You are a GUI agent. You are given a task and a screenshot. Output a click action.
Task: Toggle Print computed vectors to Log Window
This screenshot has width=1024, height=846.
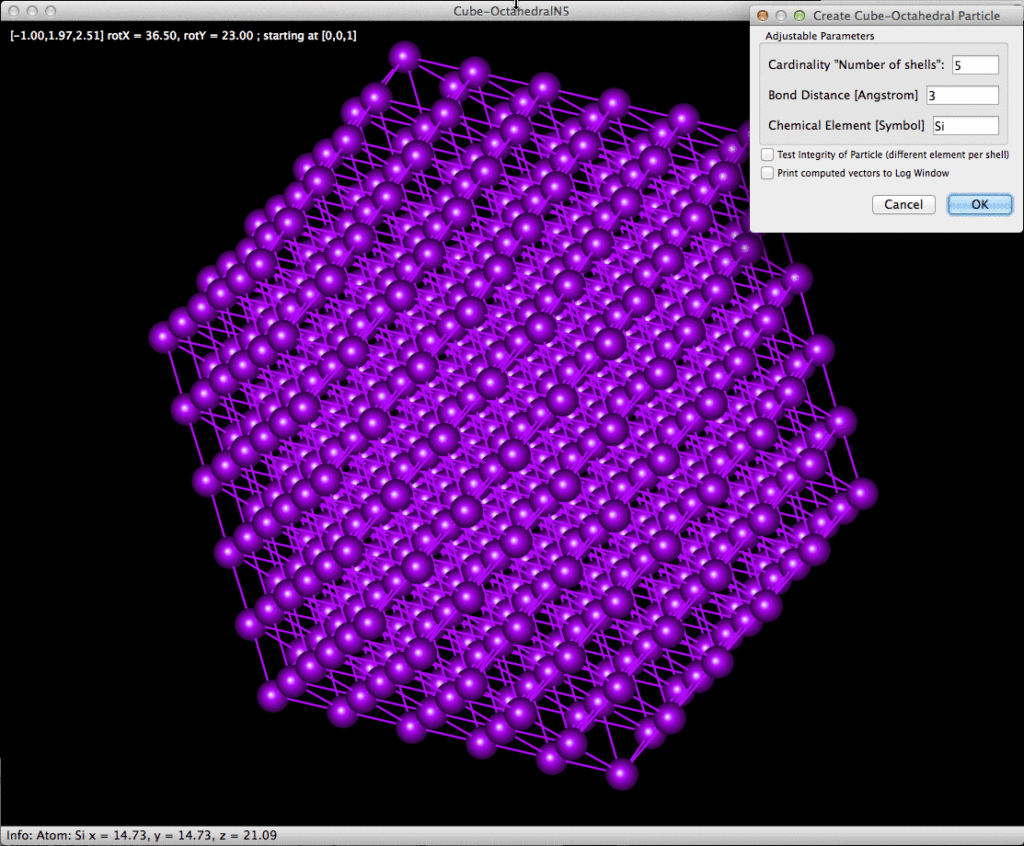(x=767, y=173)
